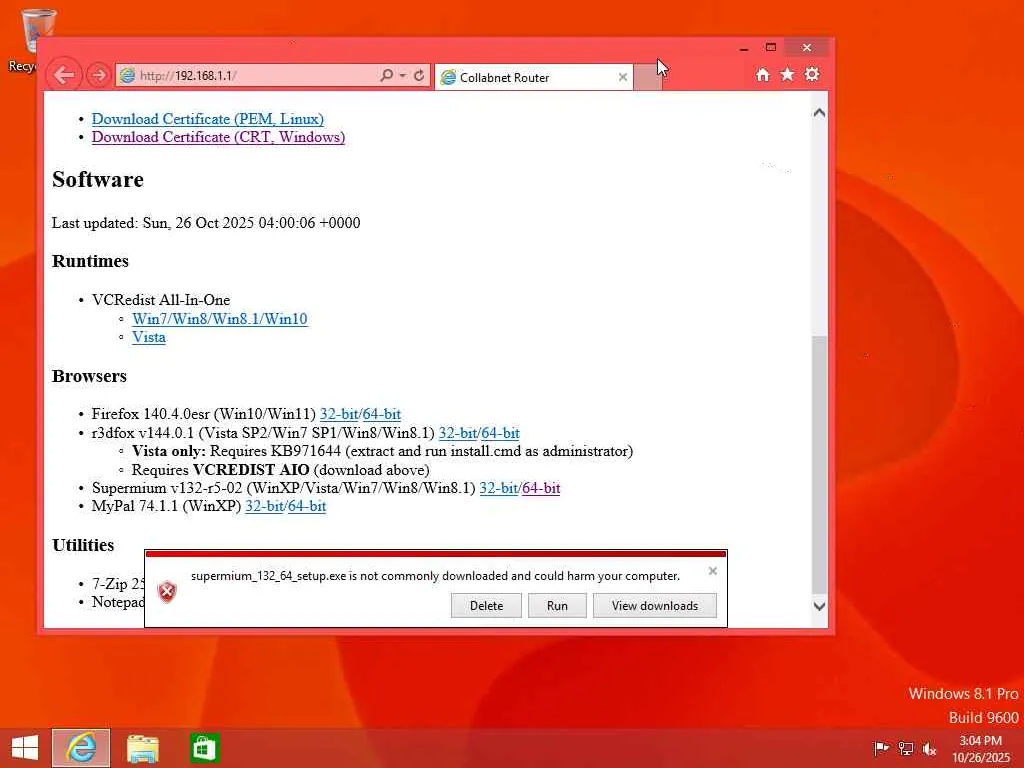Download Certificate (CRT, Windows) link

[x=218, y=137]
